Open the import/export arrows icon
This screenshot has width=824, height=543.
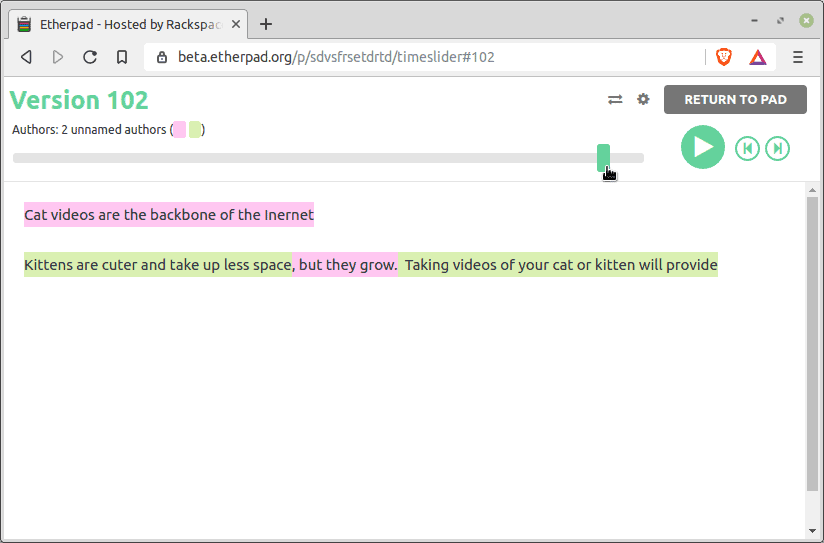pyautogui.click(x=615, y=99)
